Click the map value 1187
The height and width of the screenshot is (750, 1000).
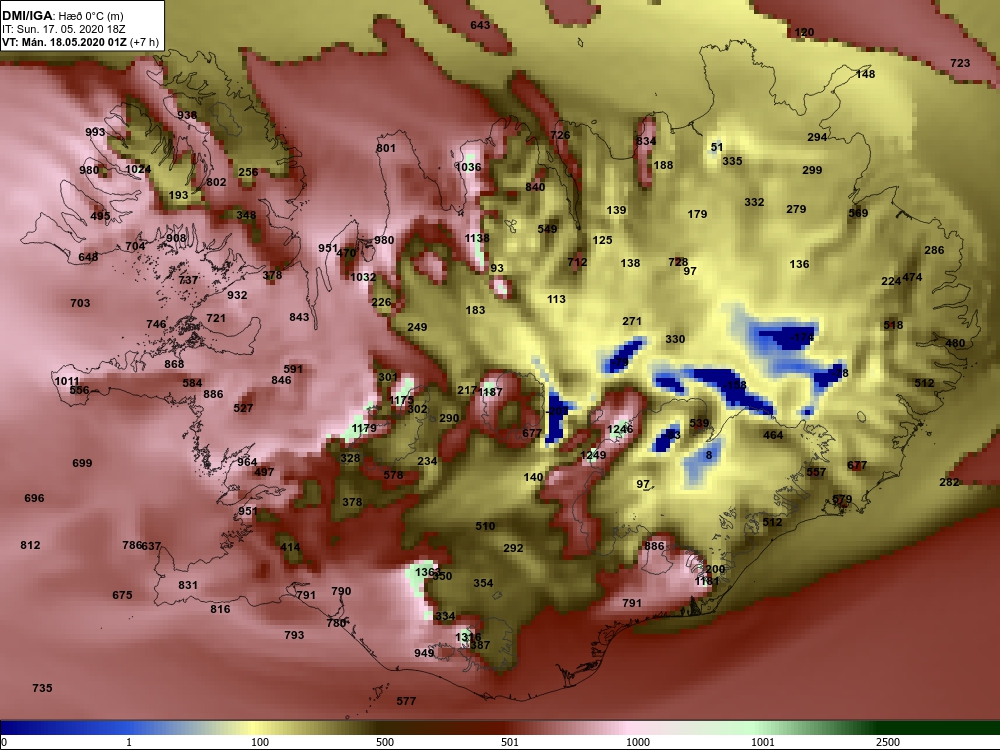[490, 392]
